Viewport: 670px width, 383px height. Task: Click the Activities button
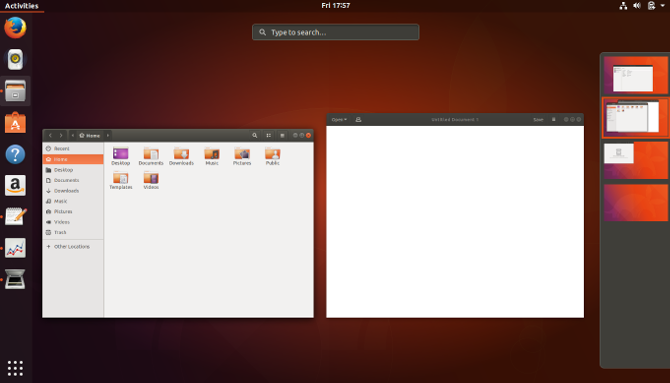coord(21,6)
